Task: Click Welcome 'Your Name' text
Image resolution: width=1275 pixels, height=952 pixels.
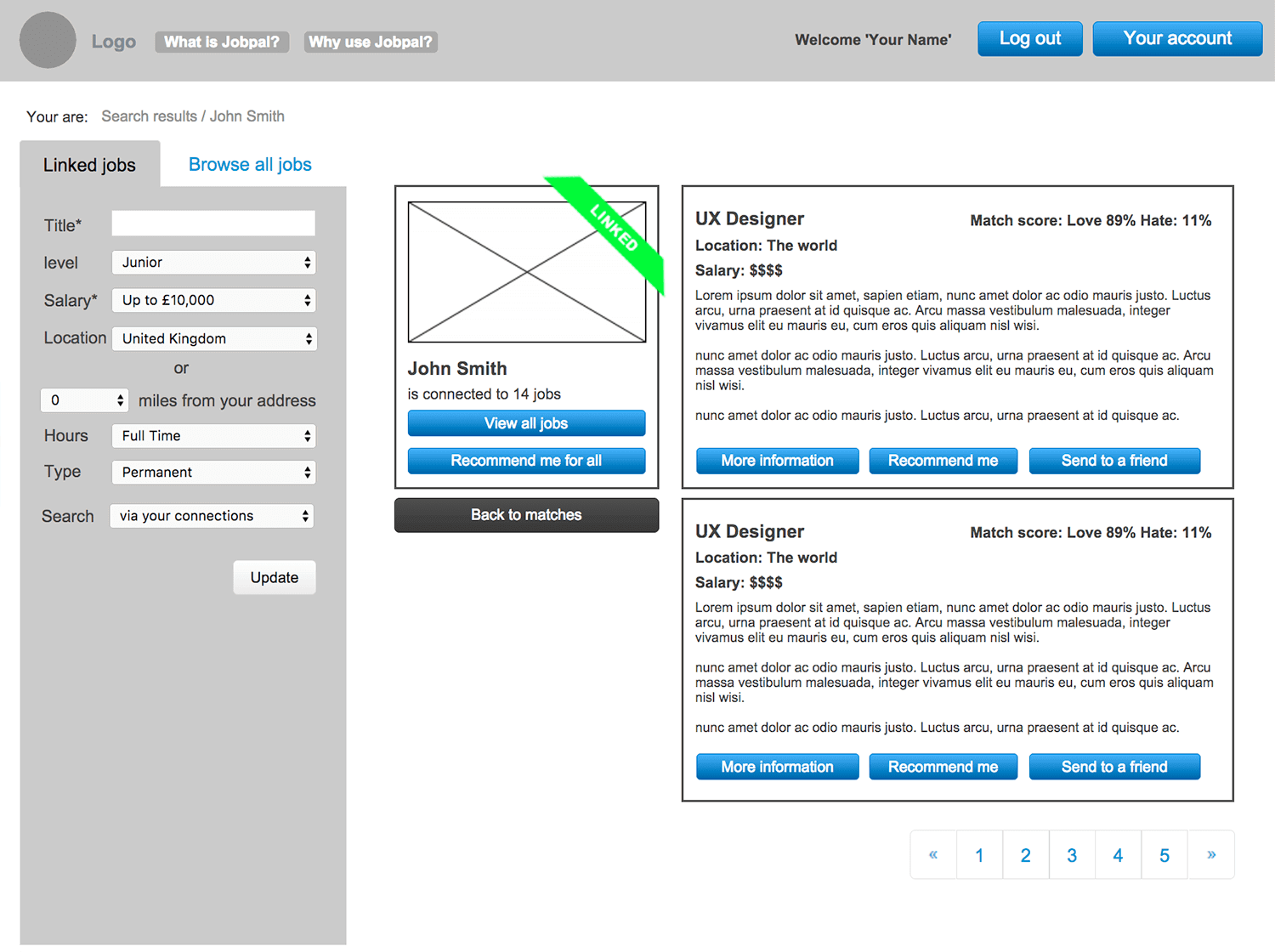Action: point(873,40)
